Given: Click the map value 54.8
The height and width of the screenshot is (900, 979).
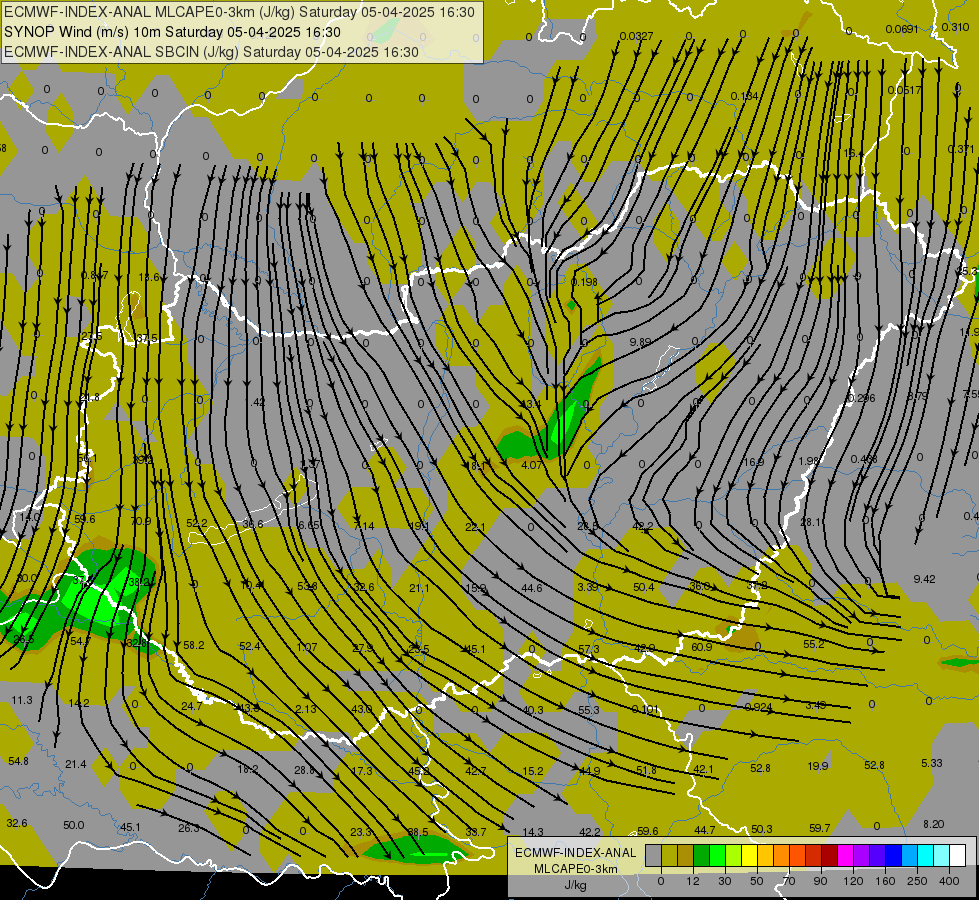Looking at the screenshot, I should point(18,761).
